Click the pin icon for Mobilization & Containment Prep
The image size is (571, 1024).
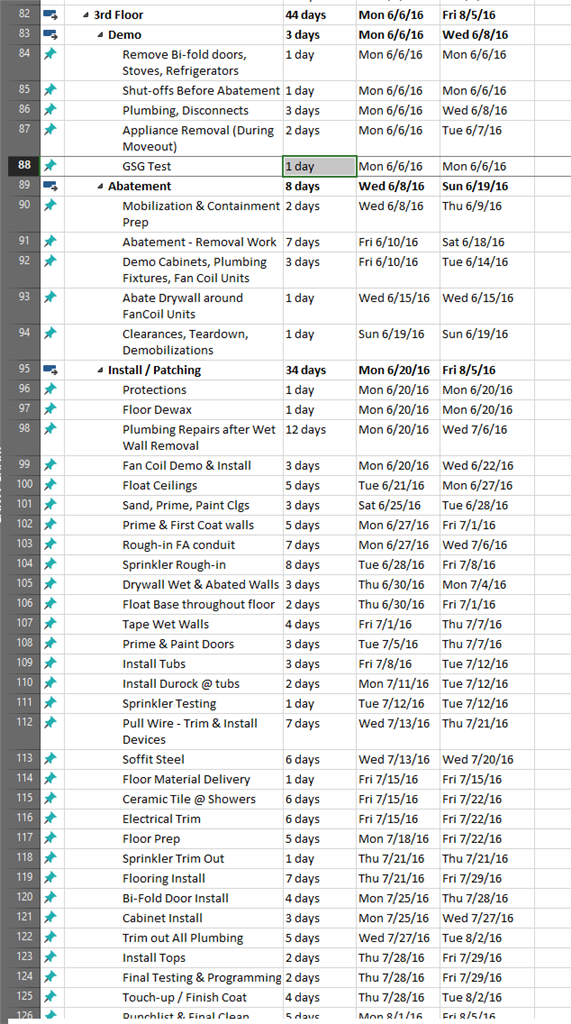click(x=50, y=206)
